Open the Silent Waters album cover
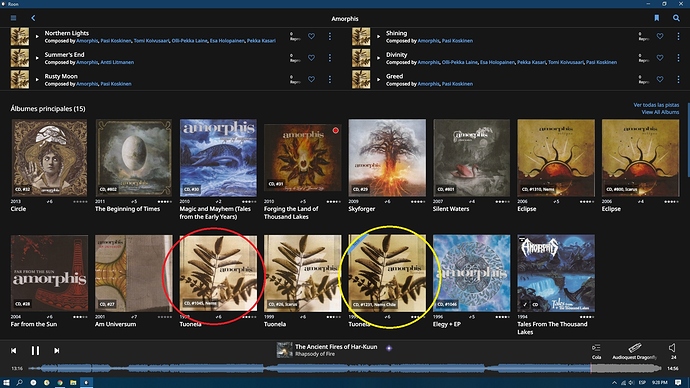The height and width of the screenshot is (388, 690). point(472,158)
